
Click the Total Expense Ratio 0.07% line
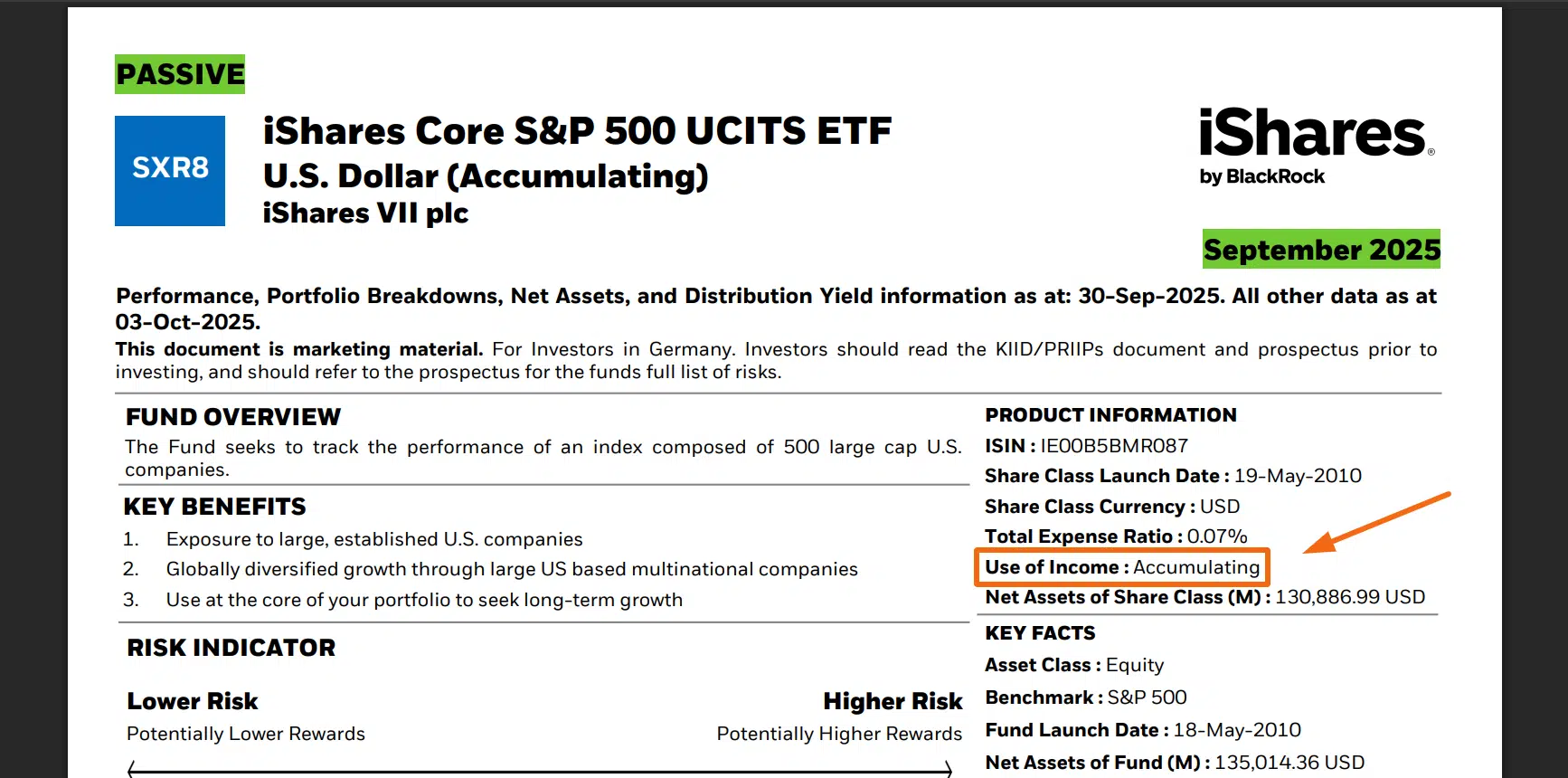(1116, 536)
